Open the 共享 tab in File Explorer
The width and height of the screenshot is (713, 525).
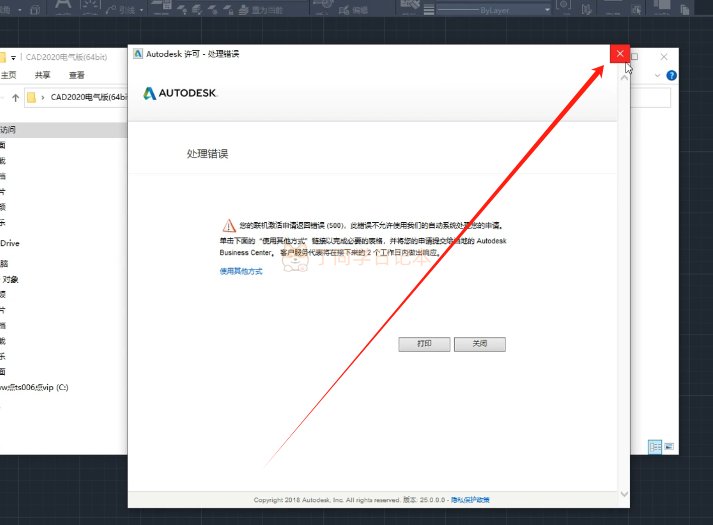click(x=42, y=75)
